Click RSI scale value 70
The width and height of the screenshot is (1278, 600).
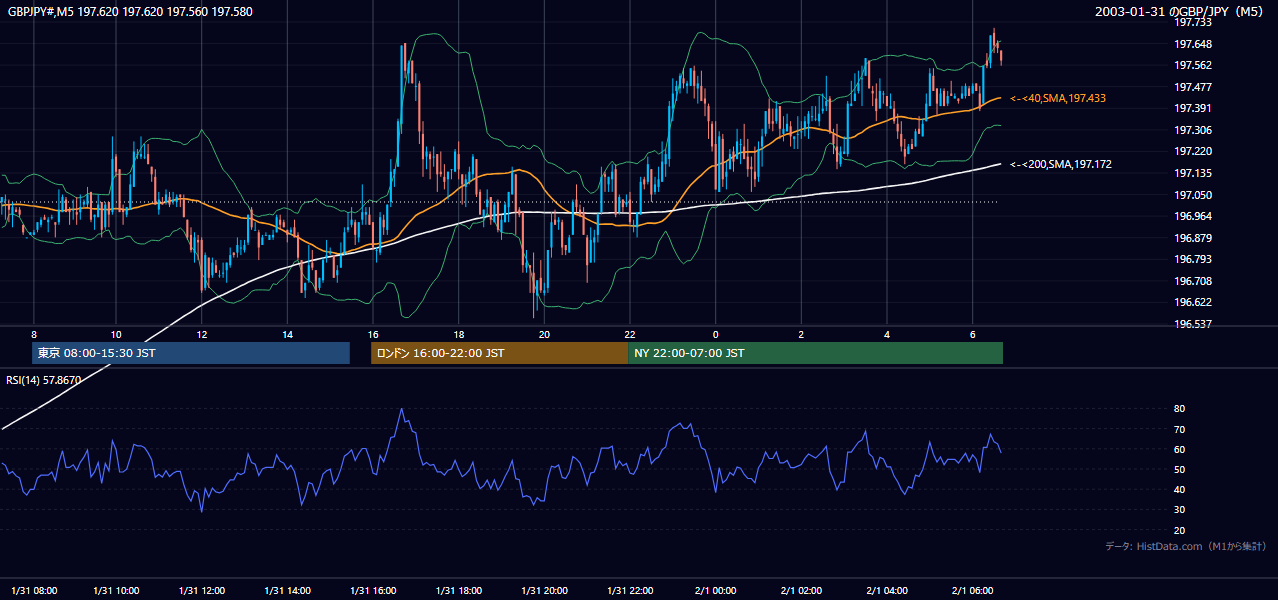click(1179, 429)
